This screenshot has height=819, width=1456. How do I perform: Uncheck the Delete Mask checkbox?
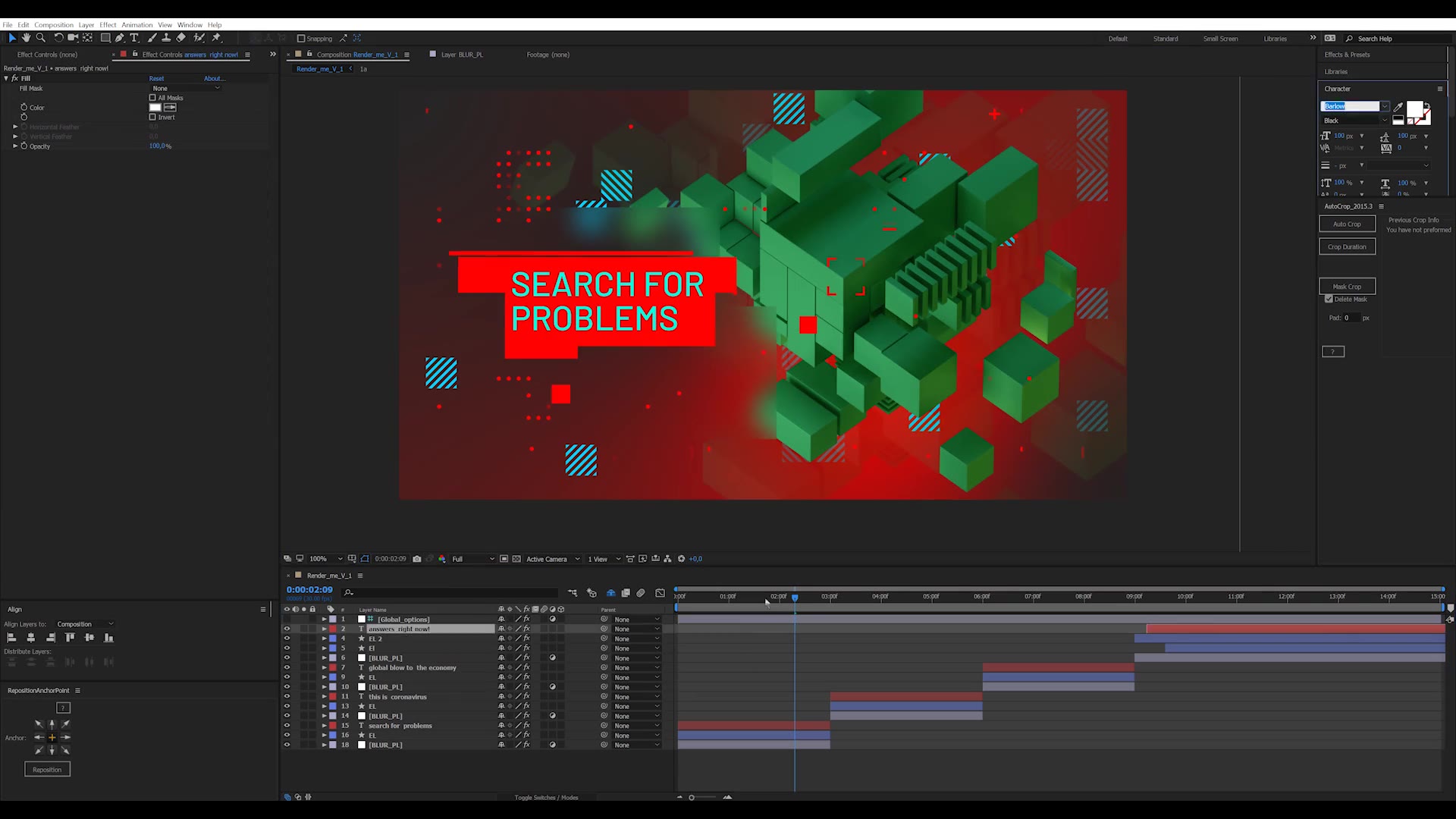[1329, 300]
